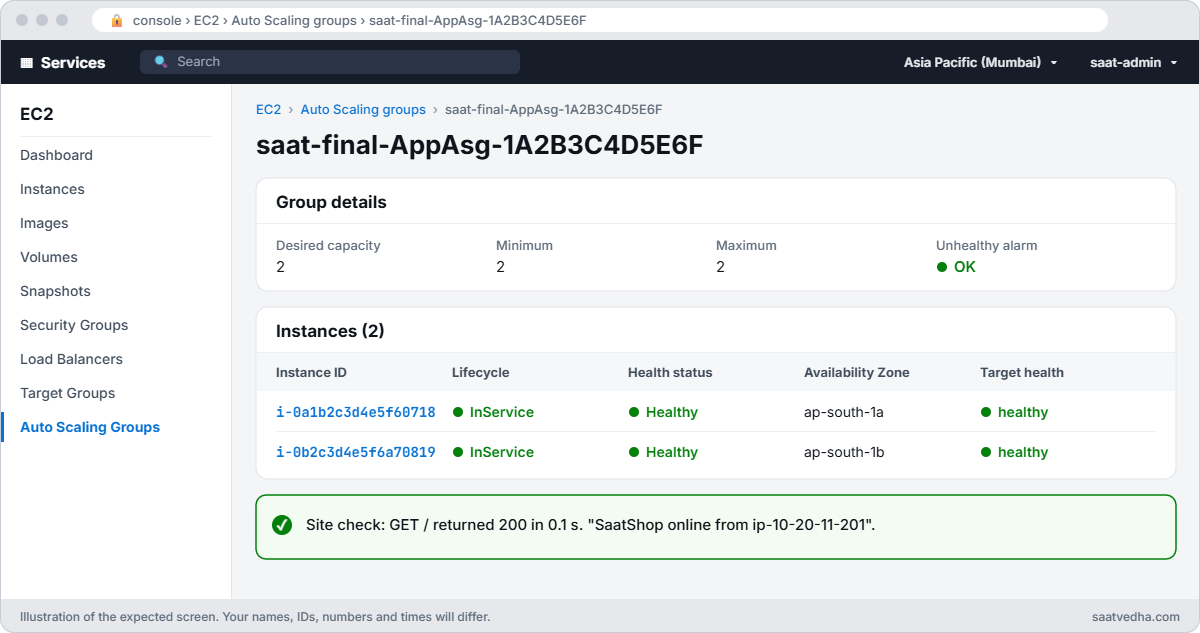Screen dimensions: 1200x633
Task: Open Load Balancers in the sidebar
Action: 71,359
